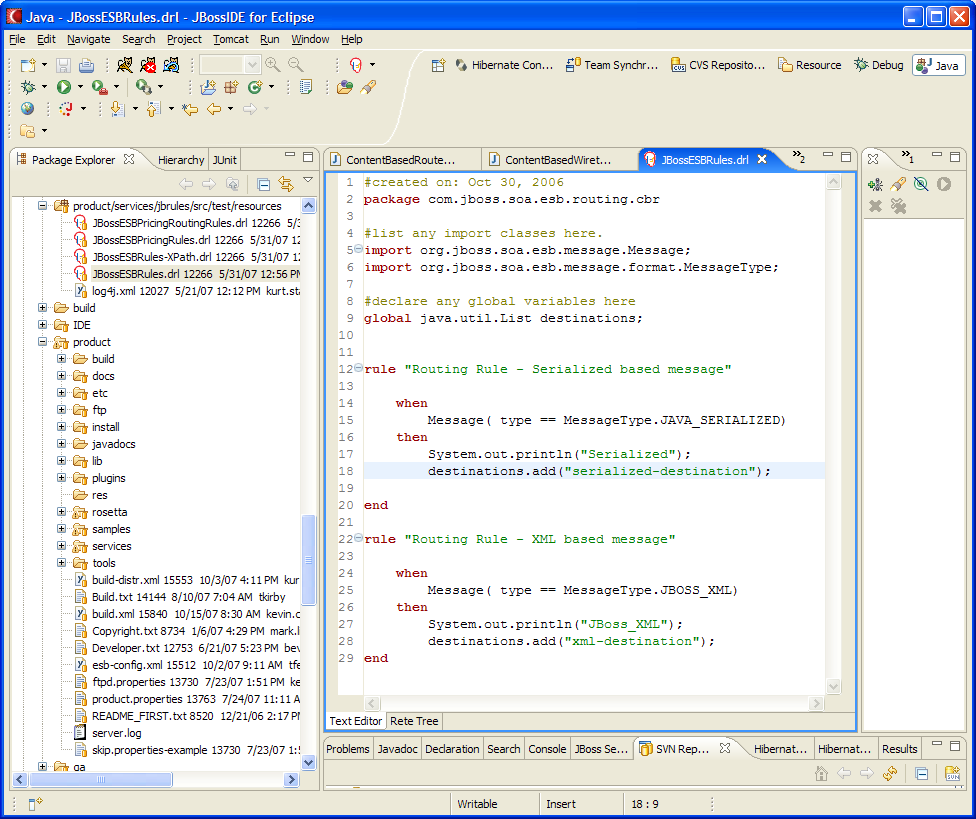Open the web browser globe icon

pos(27,109)
